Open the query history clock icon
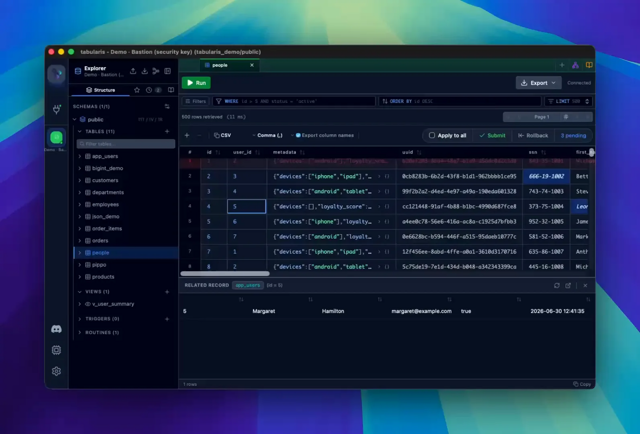The height and width of the screenshot is (434, 640). (x=149, y=90)
